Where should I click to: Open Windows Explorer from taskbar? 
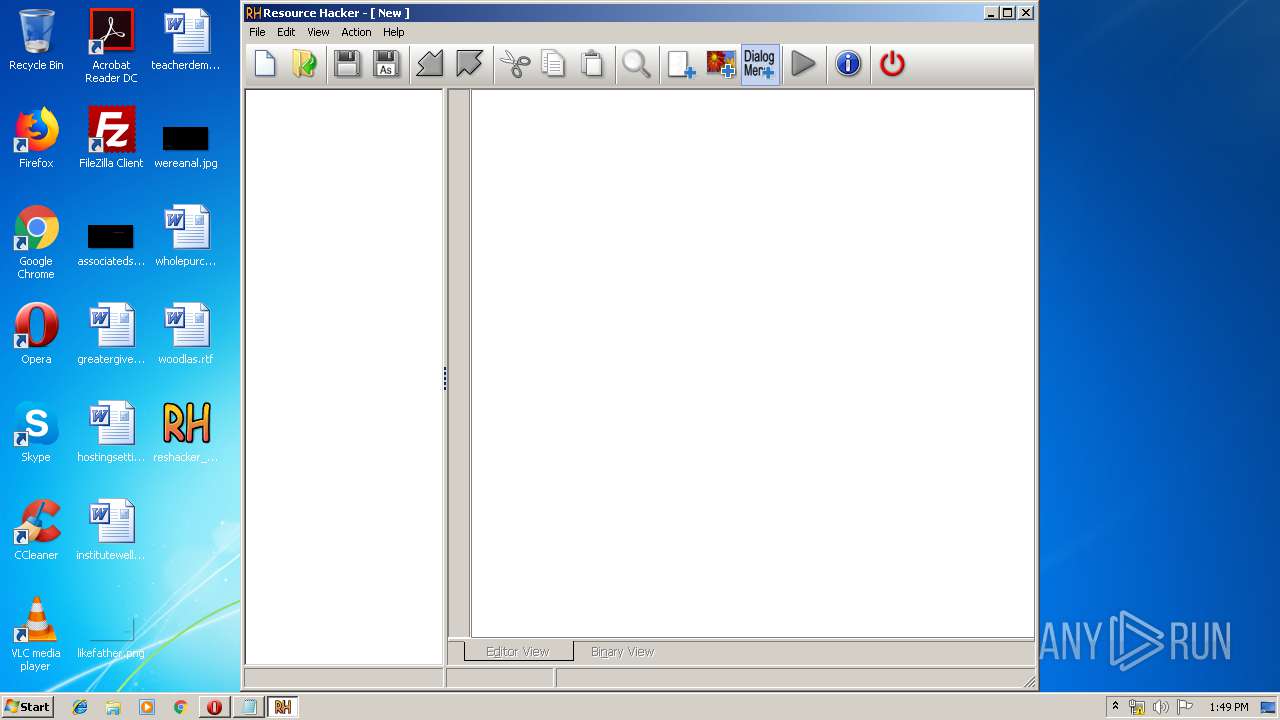tap(113, 707)
